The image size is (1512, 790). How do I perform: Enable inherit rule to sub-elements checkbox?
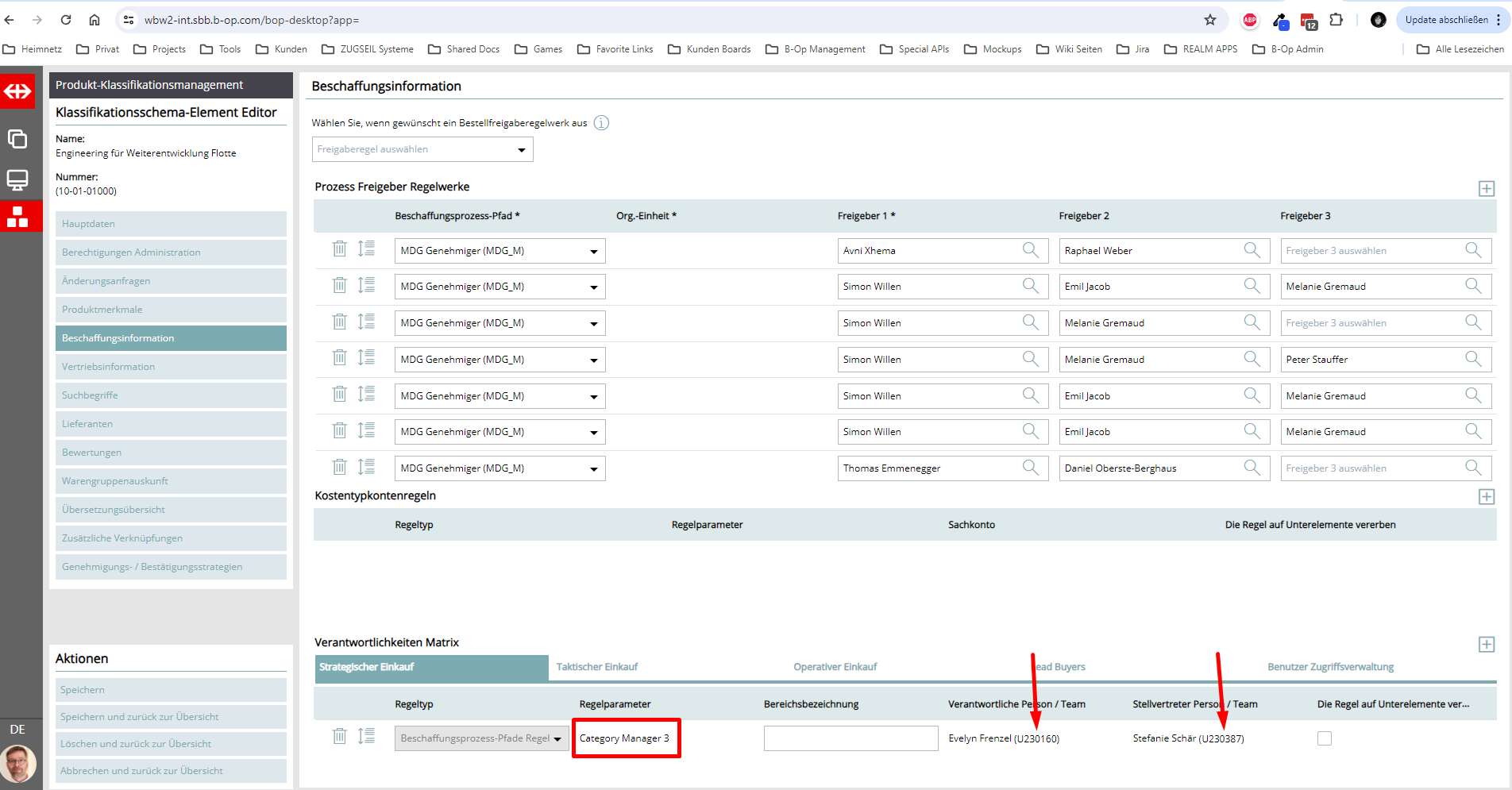pos(1324,738)
